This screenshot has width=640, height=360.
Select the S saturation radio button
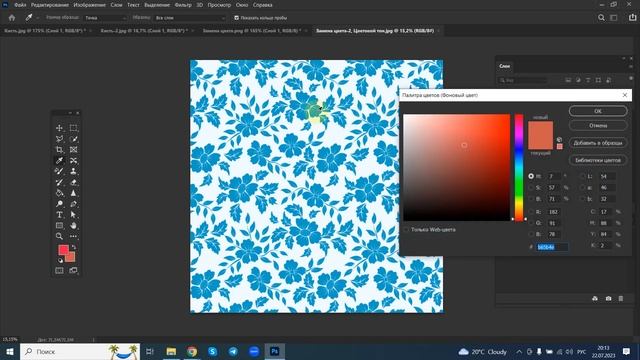531,188
